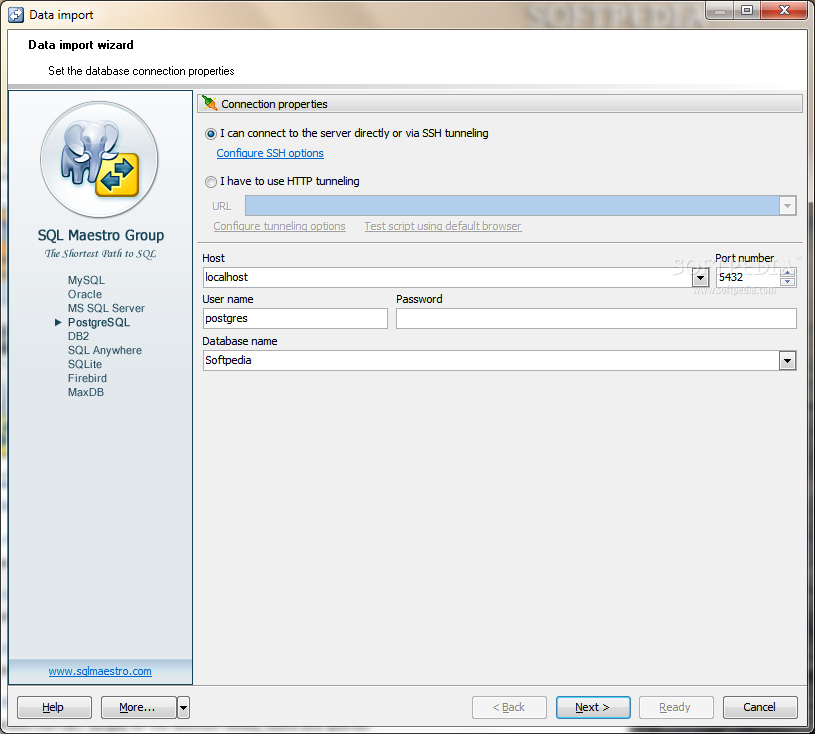Click Oracle in the database list
Screen dimensions: 815x734
[85, 294]
